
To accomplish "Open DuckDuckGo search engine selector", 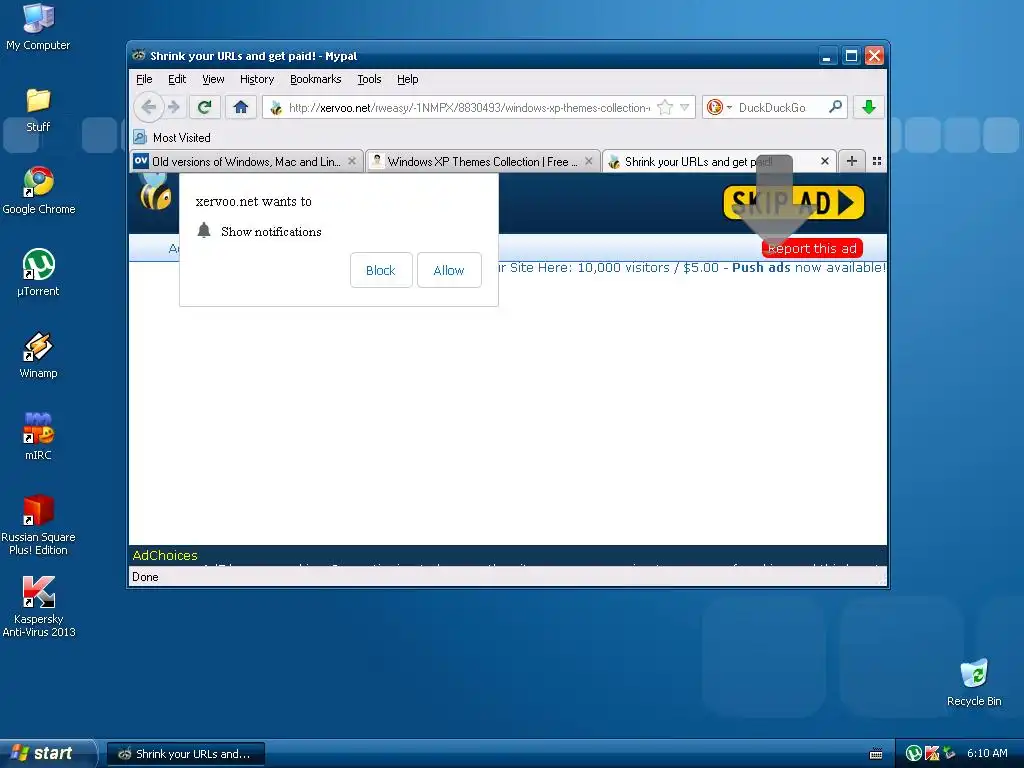I will [718, 107].
